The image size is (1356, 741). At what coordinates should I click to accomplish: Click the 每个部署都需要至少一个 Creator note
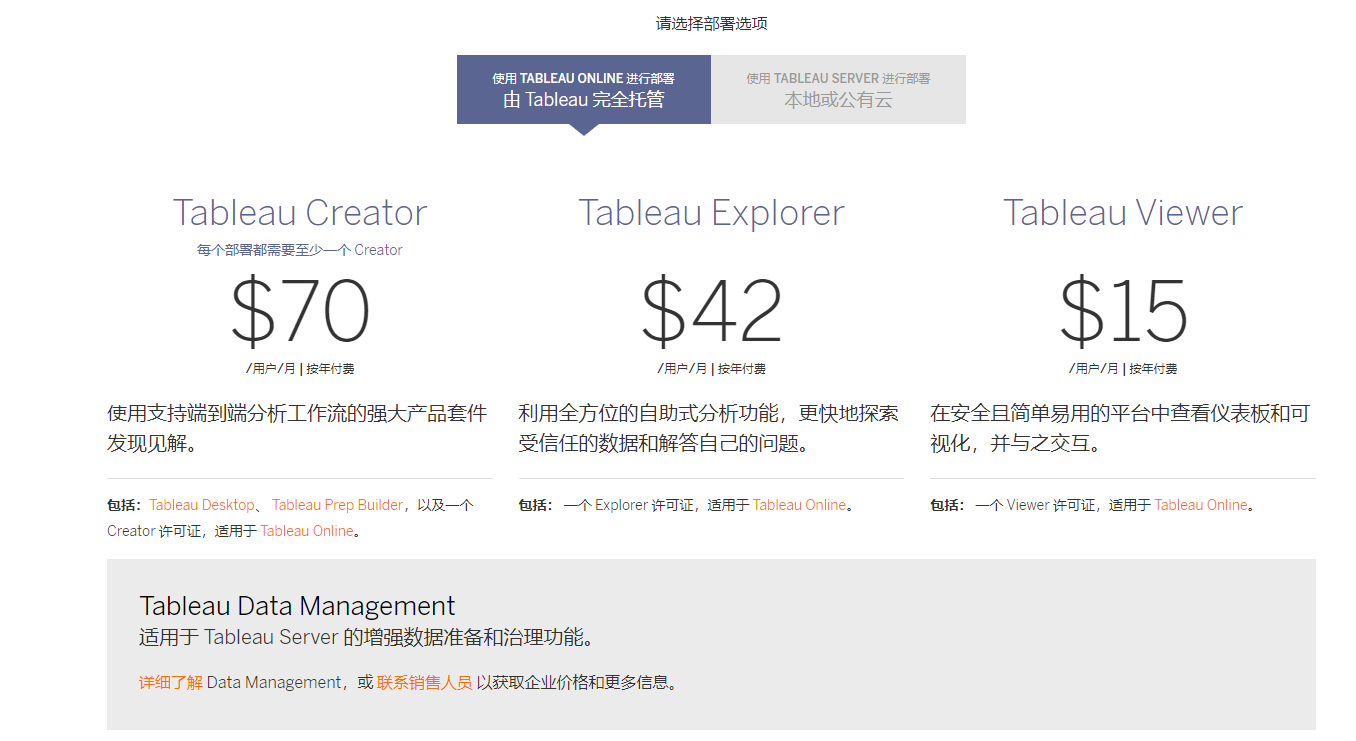[300, 250]
